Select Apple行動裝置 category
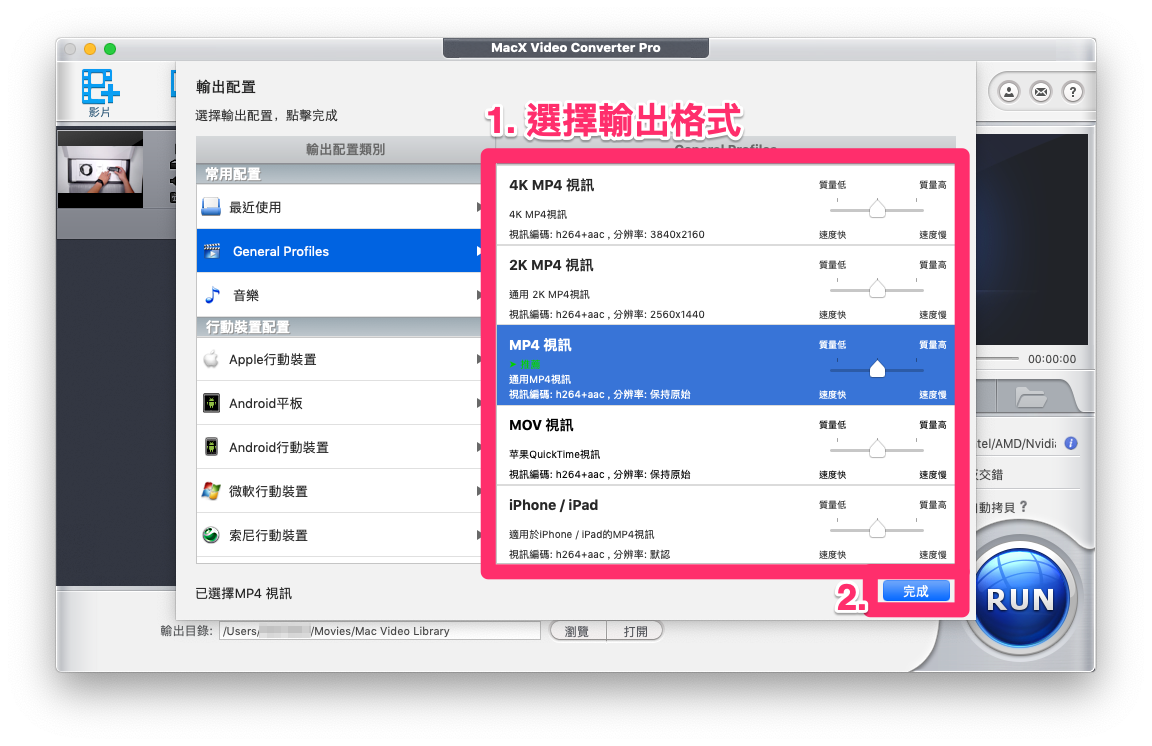1152x746 pixels. 339,359
